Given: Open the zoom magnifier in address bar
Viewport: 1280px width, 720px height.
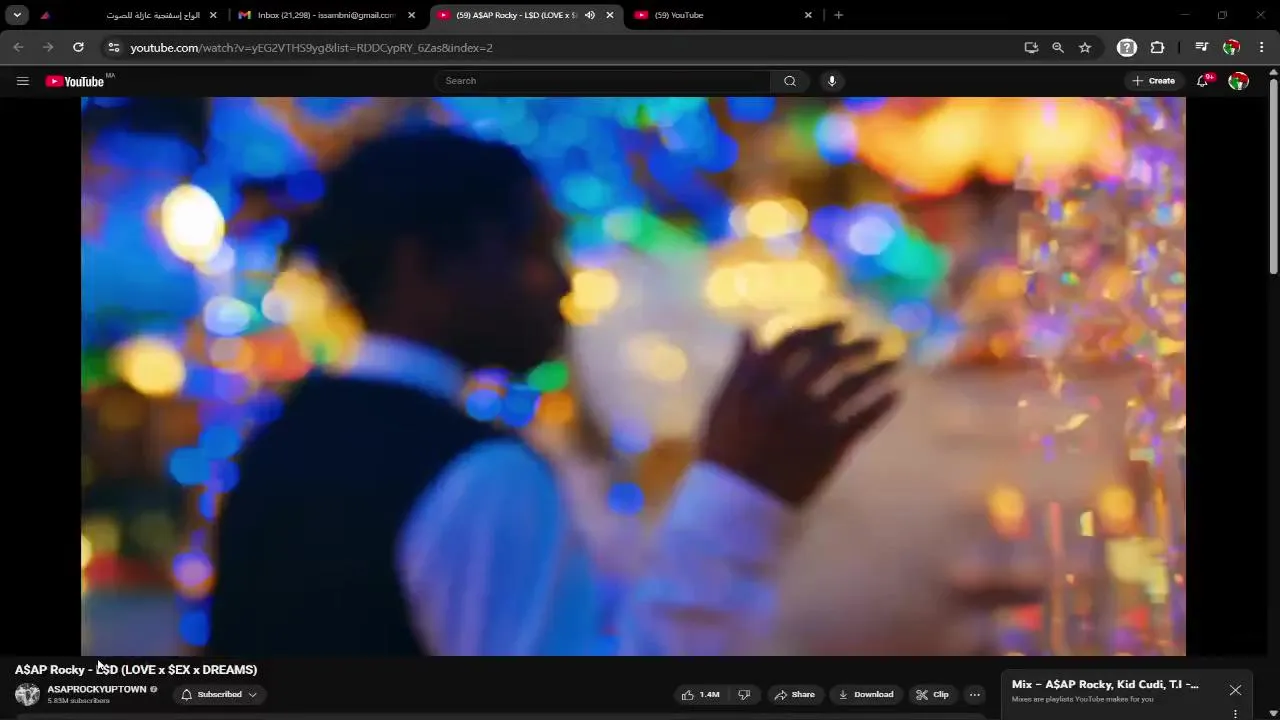Looking at the screenshot, I should pos(1058,47).
